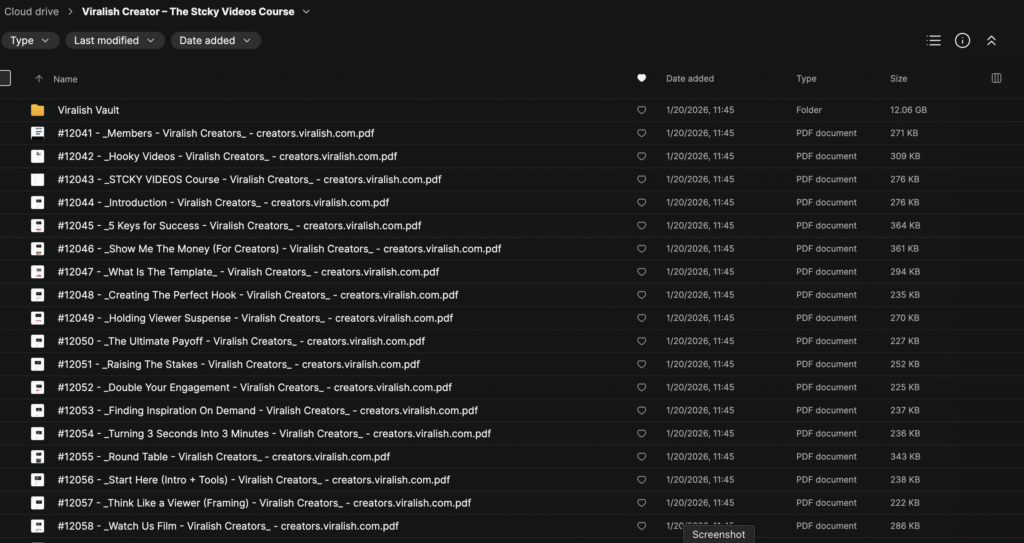Expand the folder breadcrumb dropdown chevron
This screenshot has height=543, width=1024.
[306, 12]
